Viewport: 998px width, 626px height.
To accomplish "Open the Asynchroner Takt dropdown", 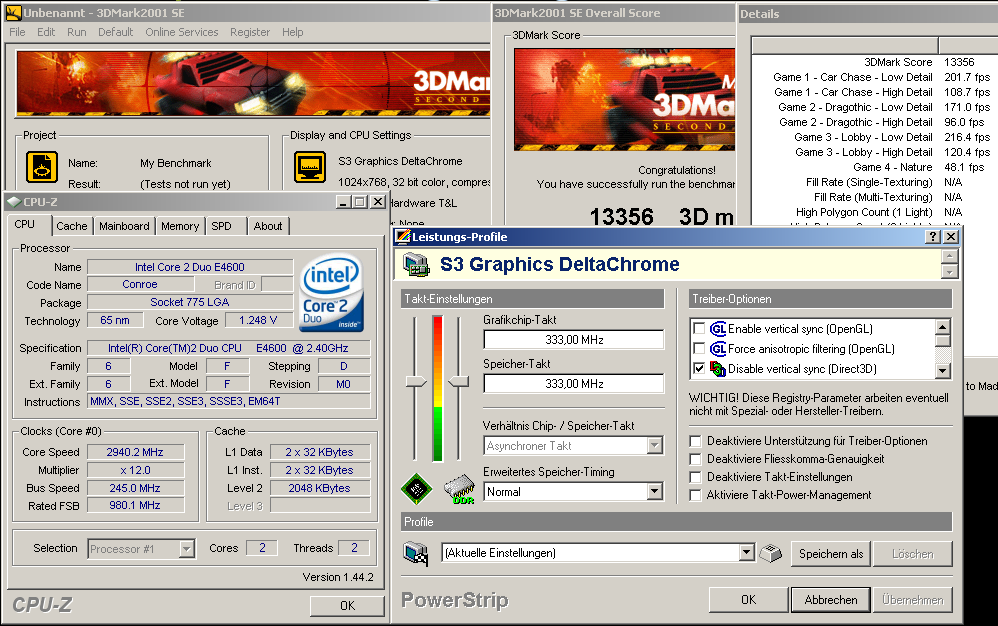I will point(655,445).
